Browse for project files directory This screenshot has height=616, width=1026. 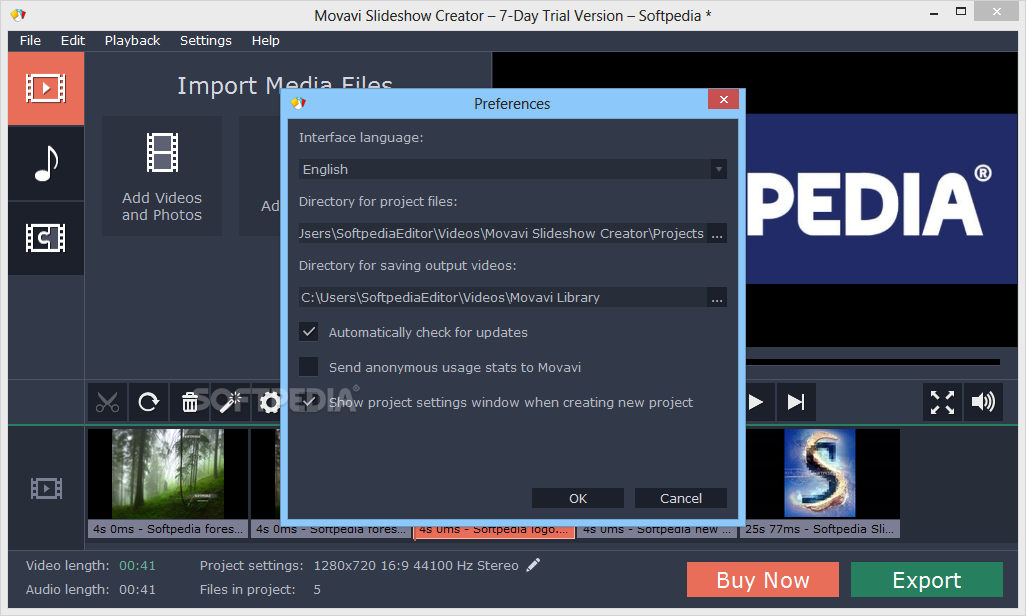(717, 234)
